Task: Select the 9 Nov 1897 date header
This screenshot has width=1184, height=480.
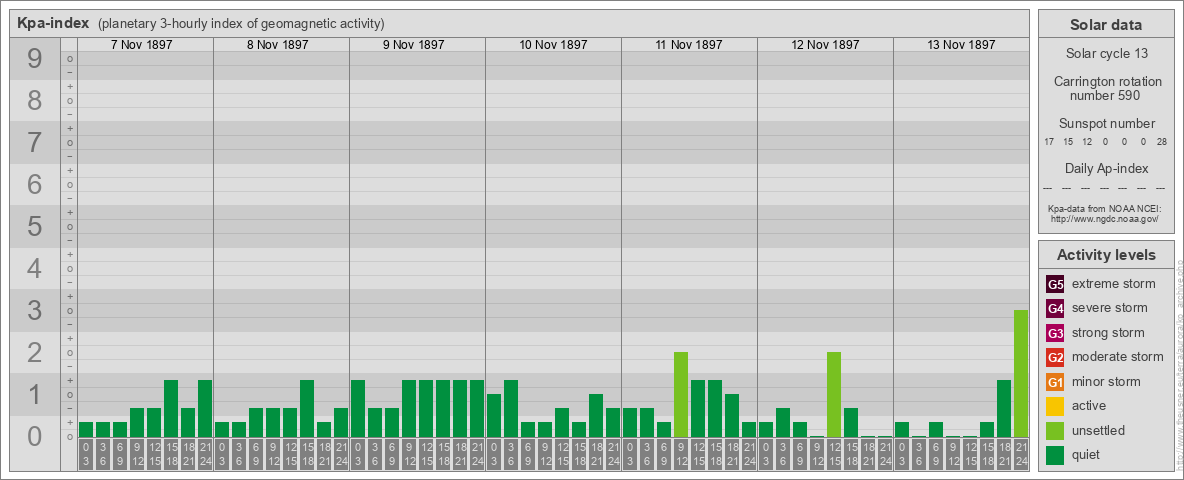Action: [414, 45]
